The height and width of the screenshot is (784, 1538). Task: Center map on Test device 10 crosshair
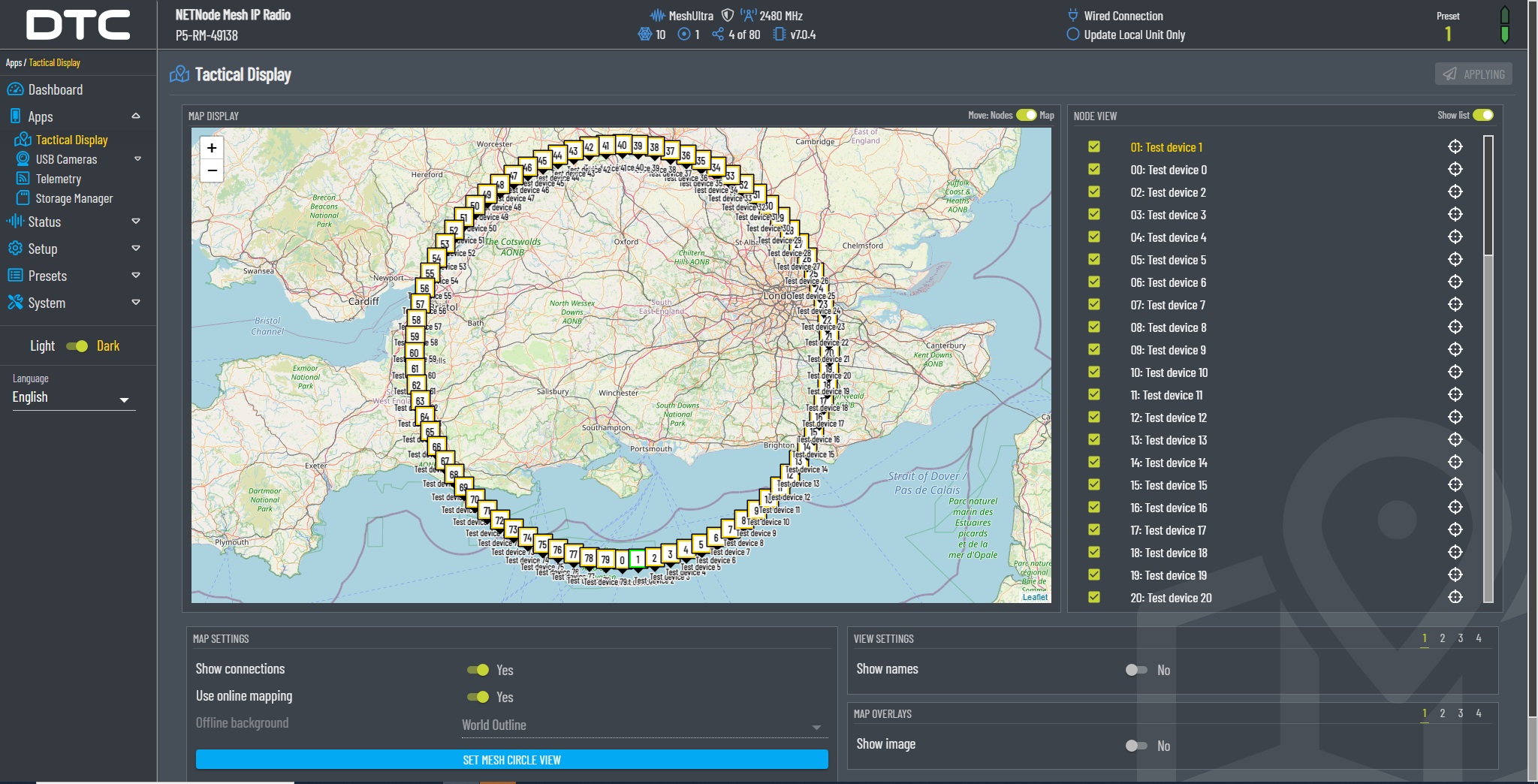pyautogui.click(x=1455, y=372)
